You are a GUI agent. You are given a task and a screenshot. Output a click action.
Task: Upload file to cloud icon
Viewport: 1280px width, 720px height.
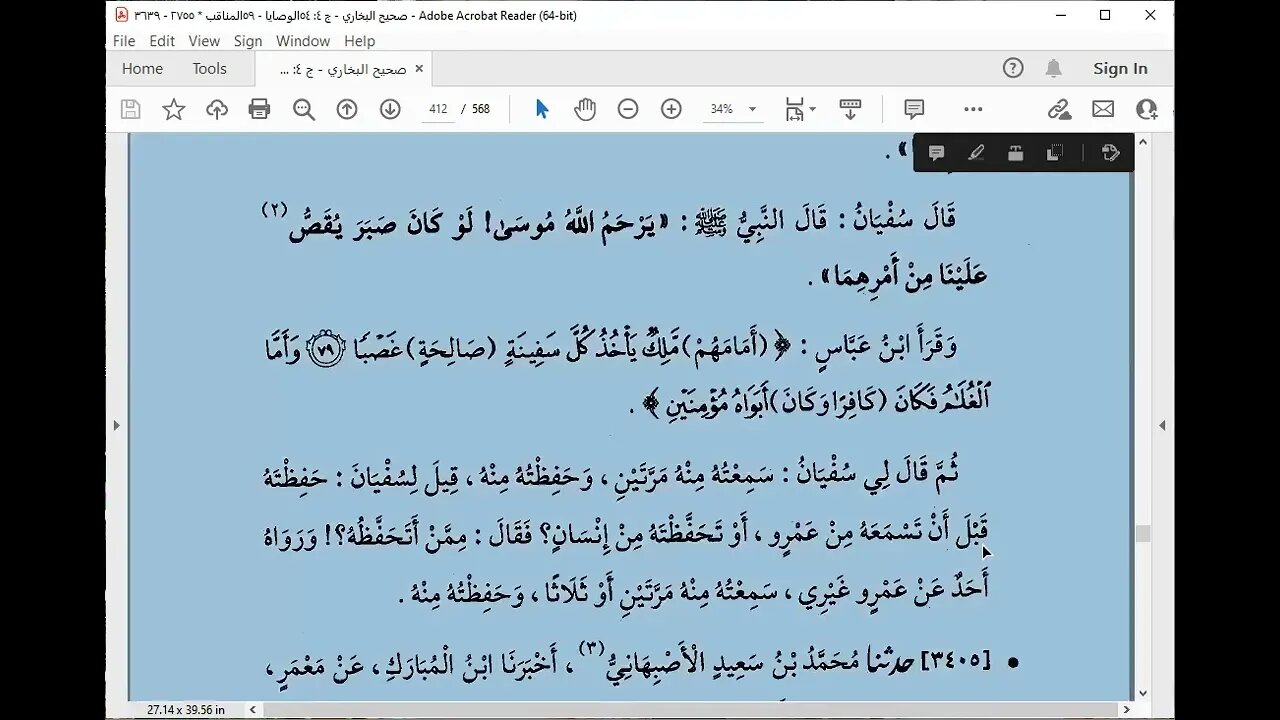point(217,109)
